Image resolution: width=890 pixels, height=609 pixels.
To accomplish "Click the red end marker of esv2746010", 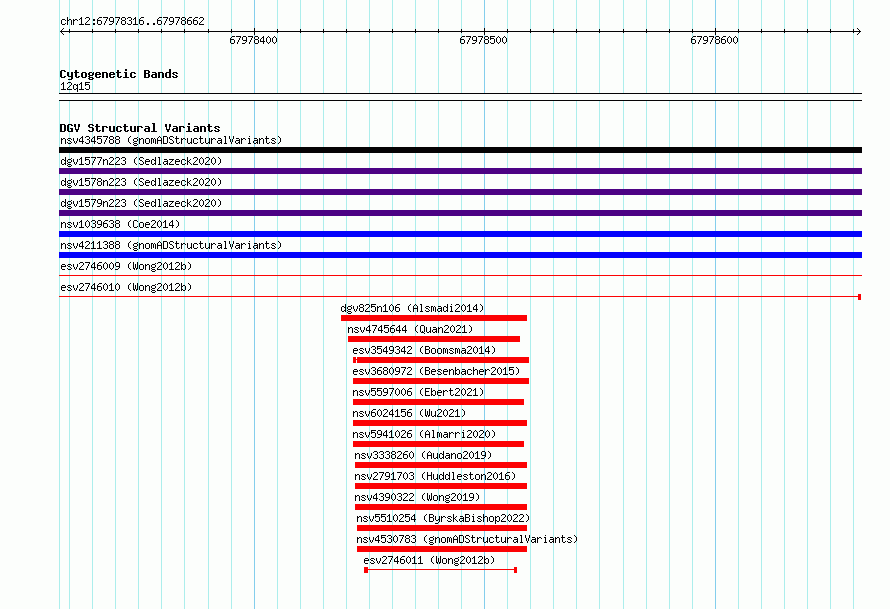I will coord(859,297).
